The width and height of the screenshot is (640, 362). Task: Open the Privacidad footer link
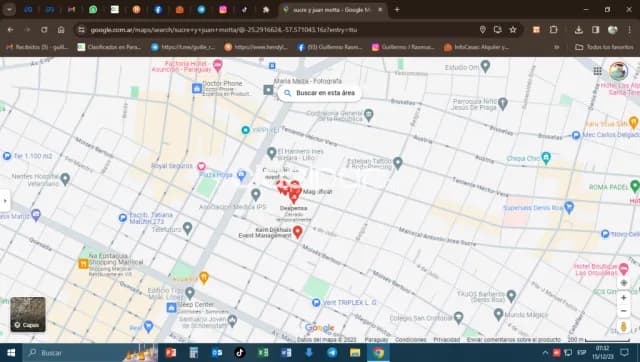pos(447,340)
